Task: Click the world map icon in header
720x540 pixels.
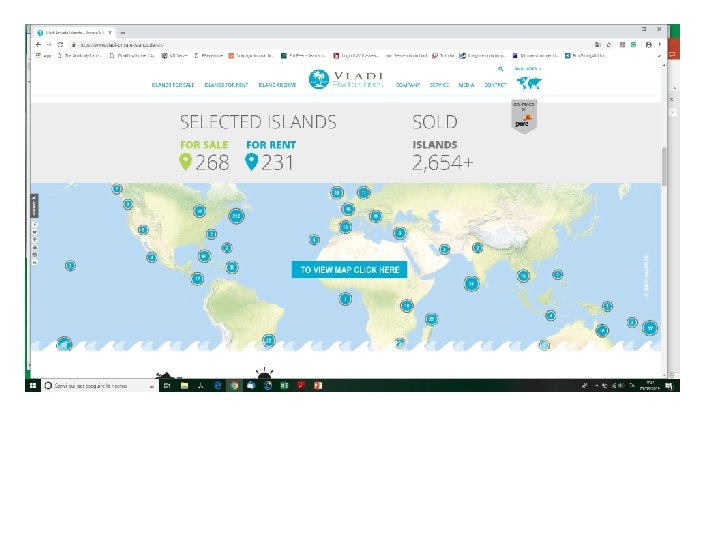Action: 529,84
